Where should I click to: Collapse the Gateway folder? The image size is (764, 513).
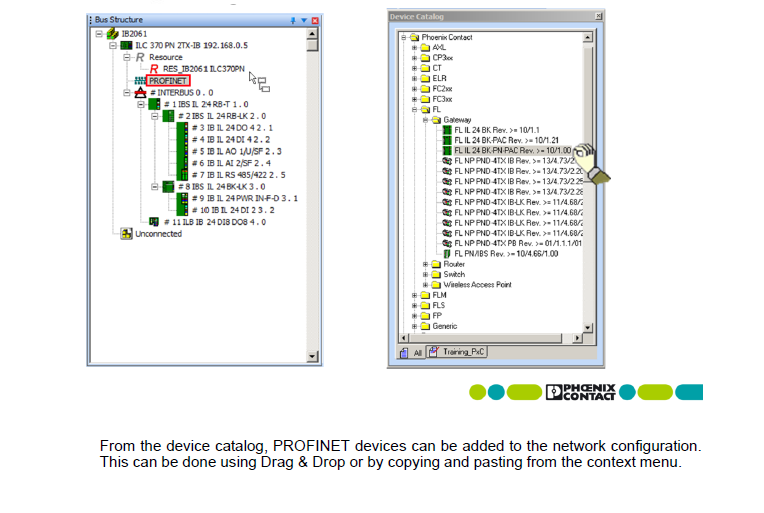coord(425,119)
